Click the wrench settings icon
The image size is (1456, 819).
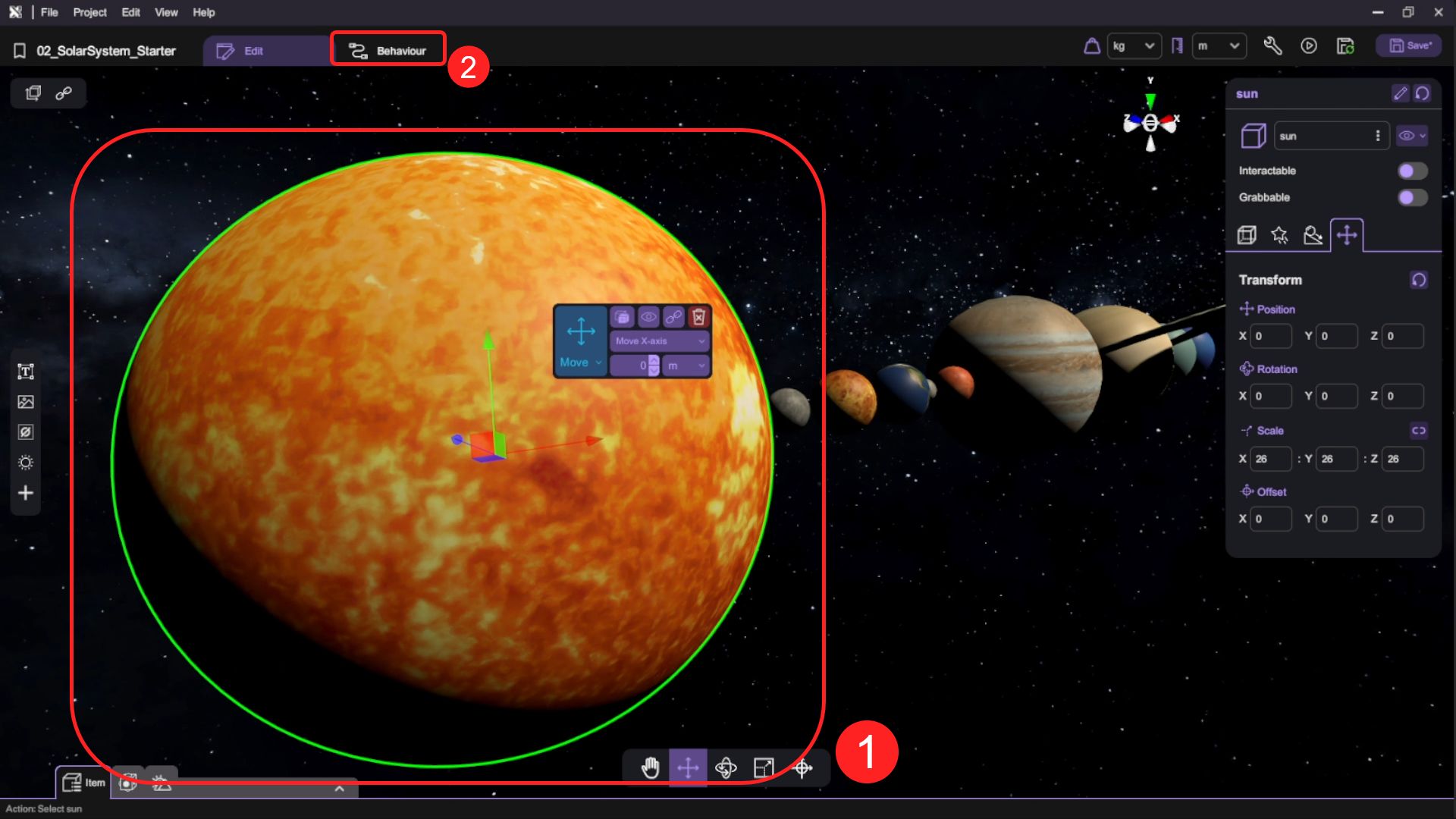point(1272,46)
